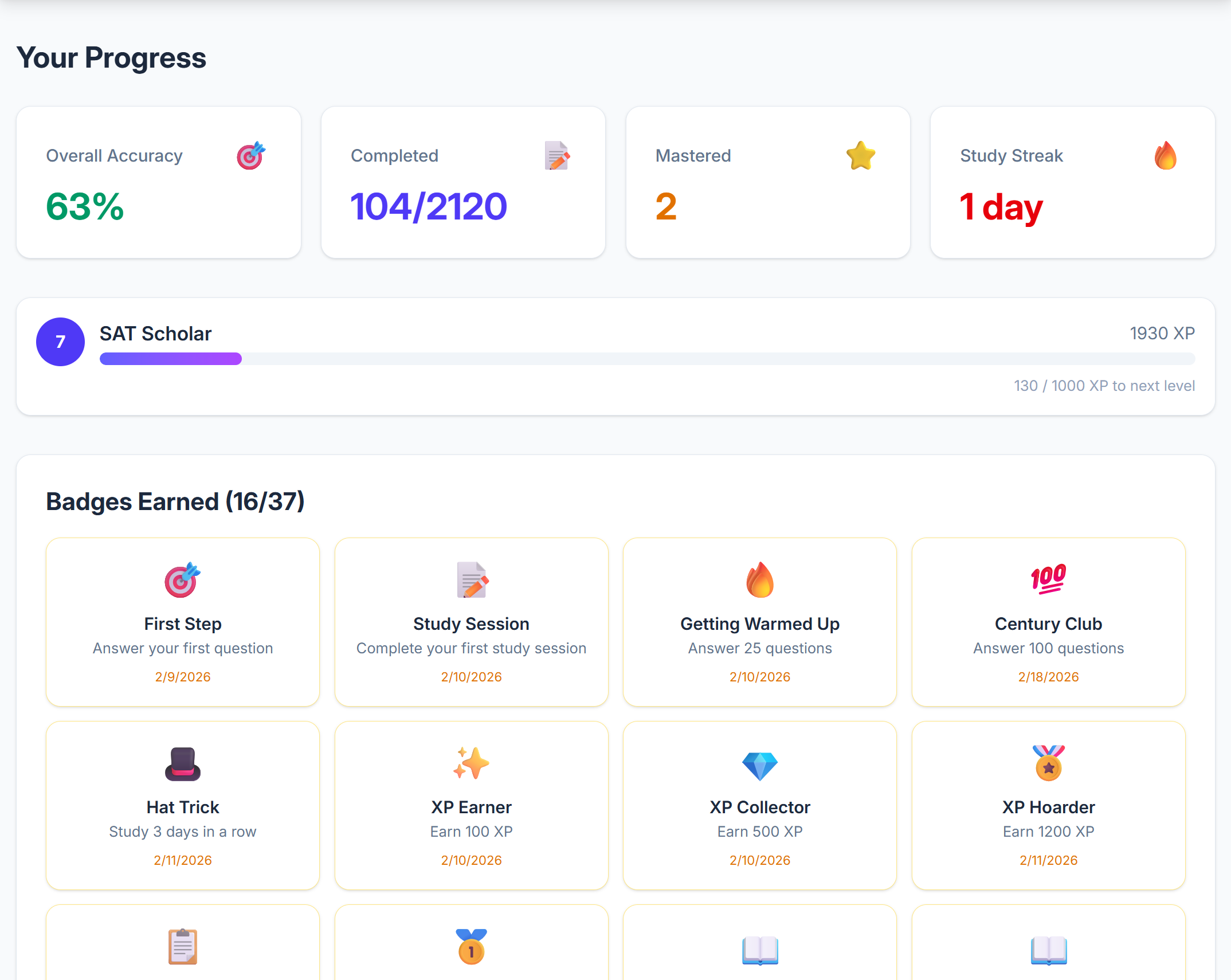Click the level 7 circle badge
The image size is (1231, 980).
[x=60, y=342]
